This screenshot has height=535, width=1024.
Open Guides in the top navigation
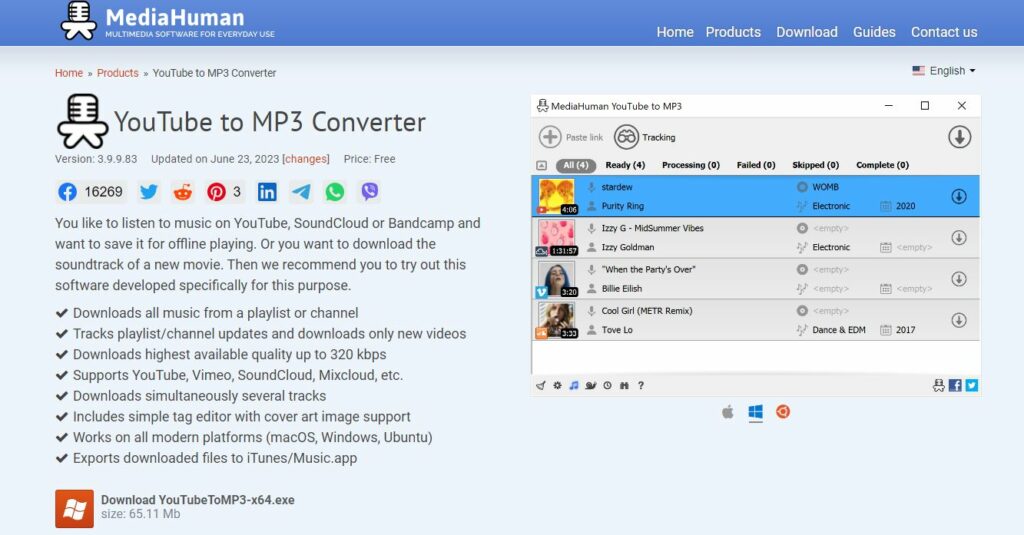pyautogui.click(x=874, y=32)
